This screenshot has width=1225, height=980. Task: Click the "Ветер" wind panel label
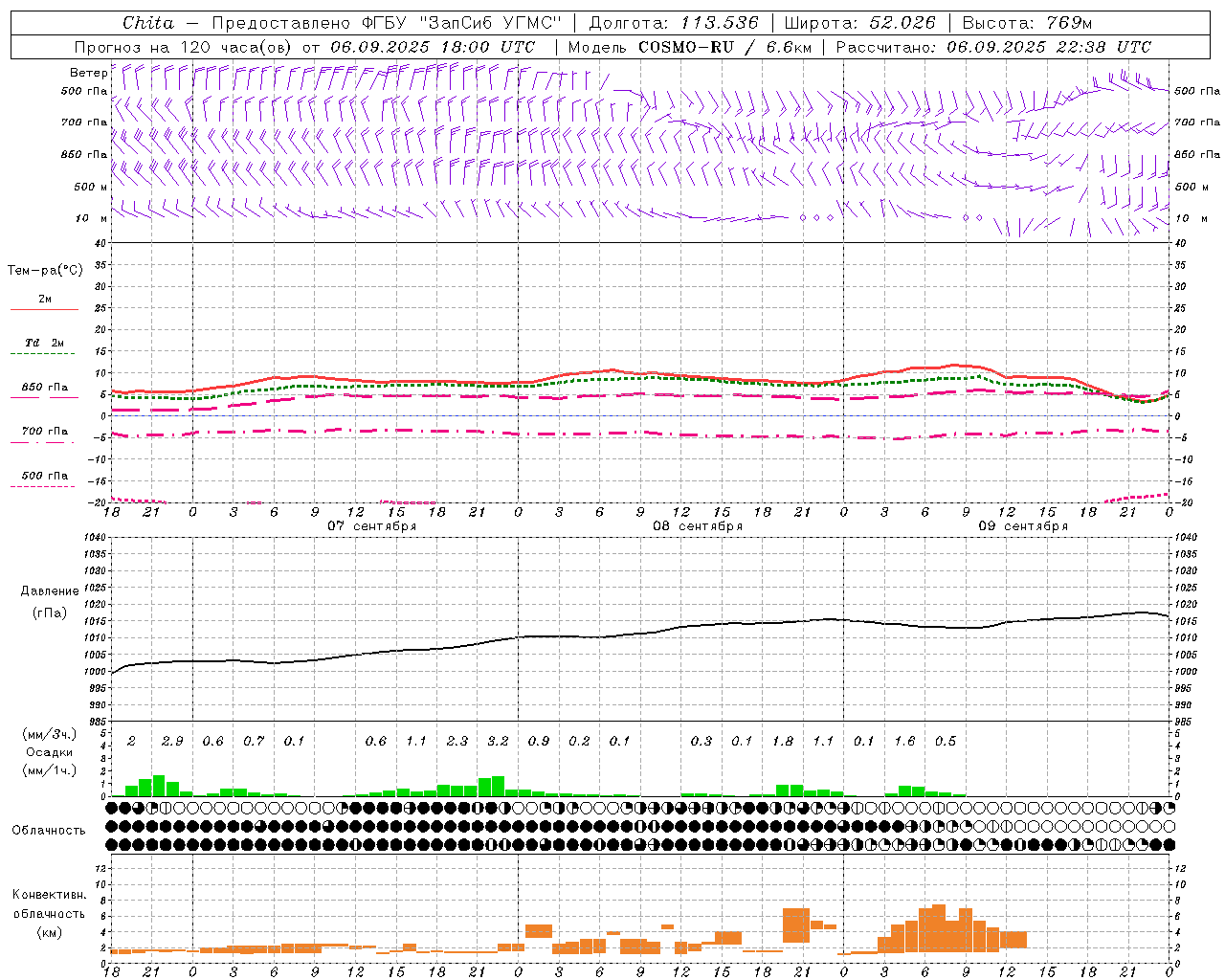tap(89, 73)
